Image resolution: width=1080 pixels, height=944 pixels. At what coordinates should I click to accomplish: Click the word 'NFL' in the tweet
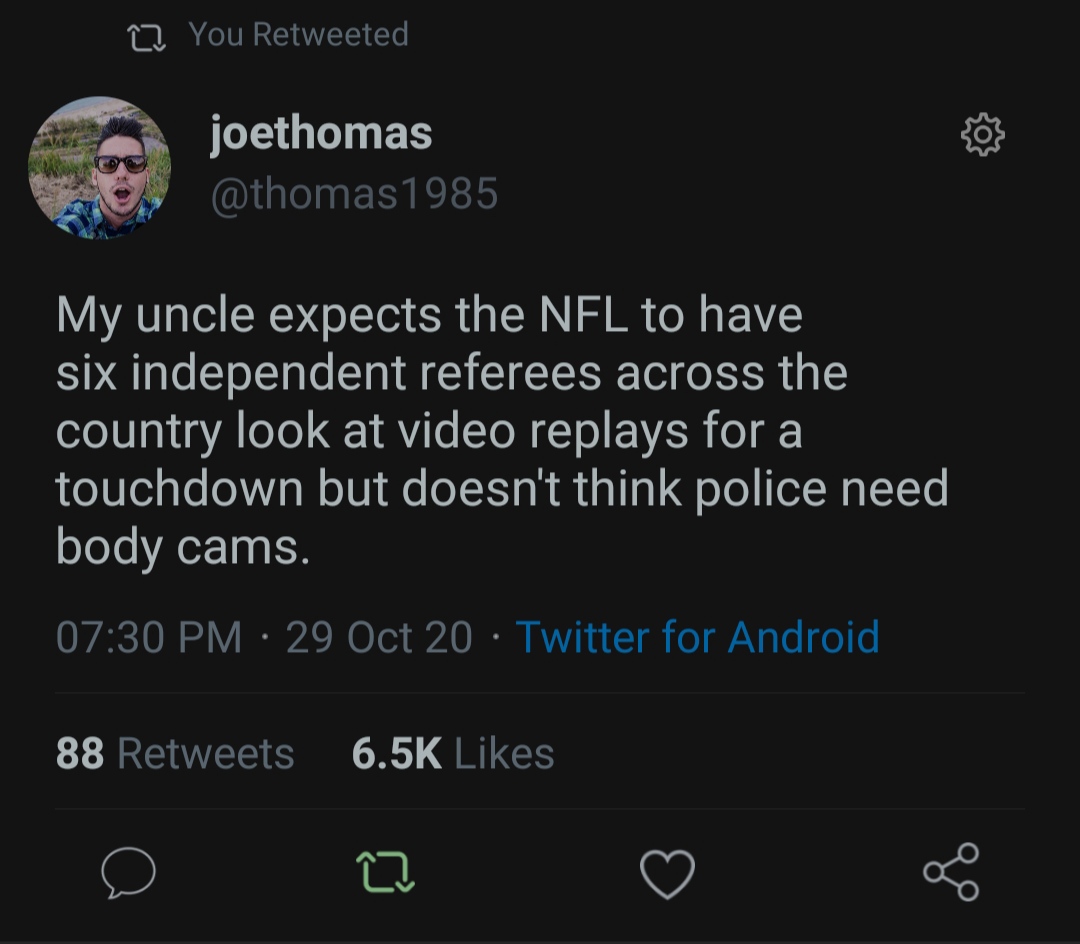tap(584, 315)
